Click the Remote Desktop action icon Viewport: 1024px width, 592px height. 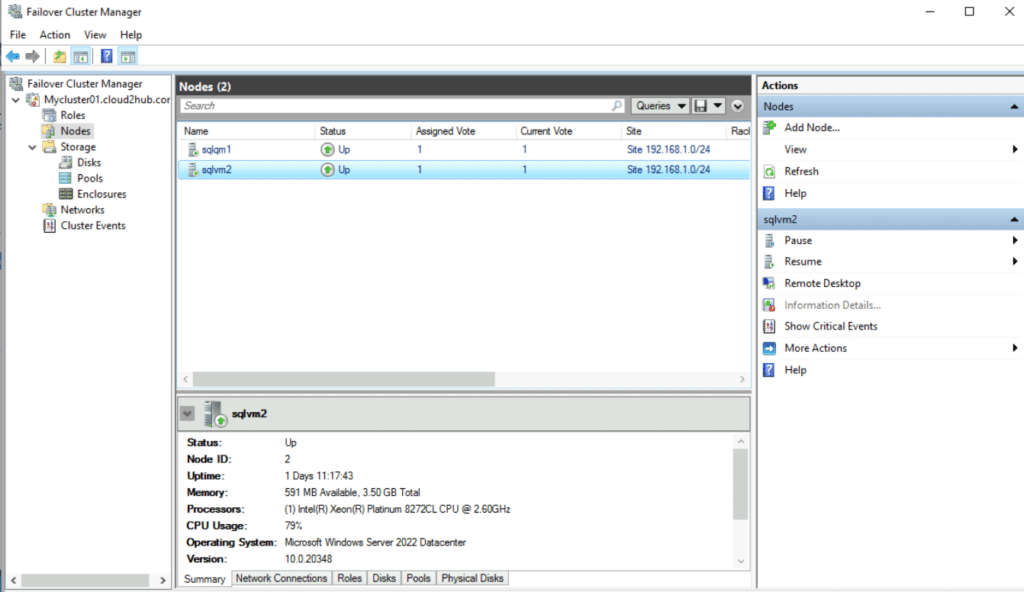click(x=769, y=283)
